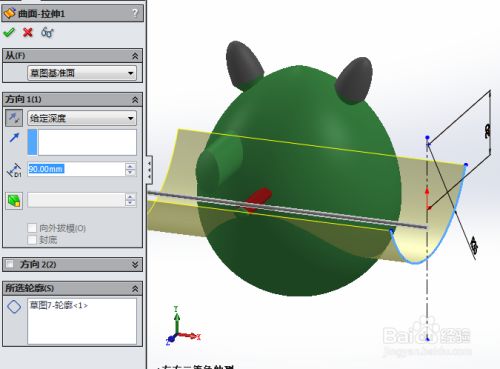
Task: Toggle detailed preview glasses icon
Action: point(47,32)
